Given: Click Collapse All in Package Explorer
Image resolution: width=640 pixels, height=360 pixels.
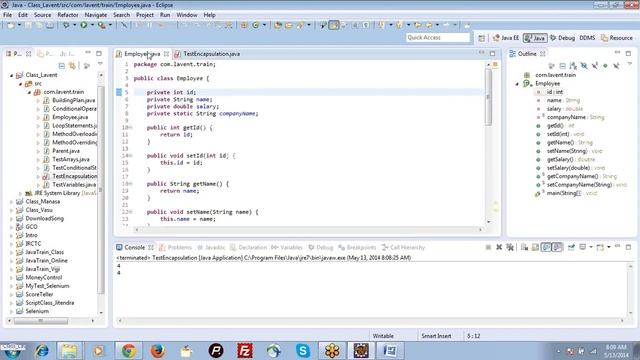Looking at the screenshot, I should [62, 65].
